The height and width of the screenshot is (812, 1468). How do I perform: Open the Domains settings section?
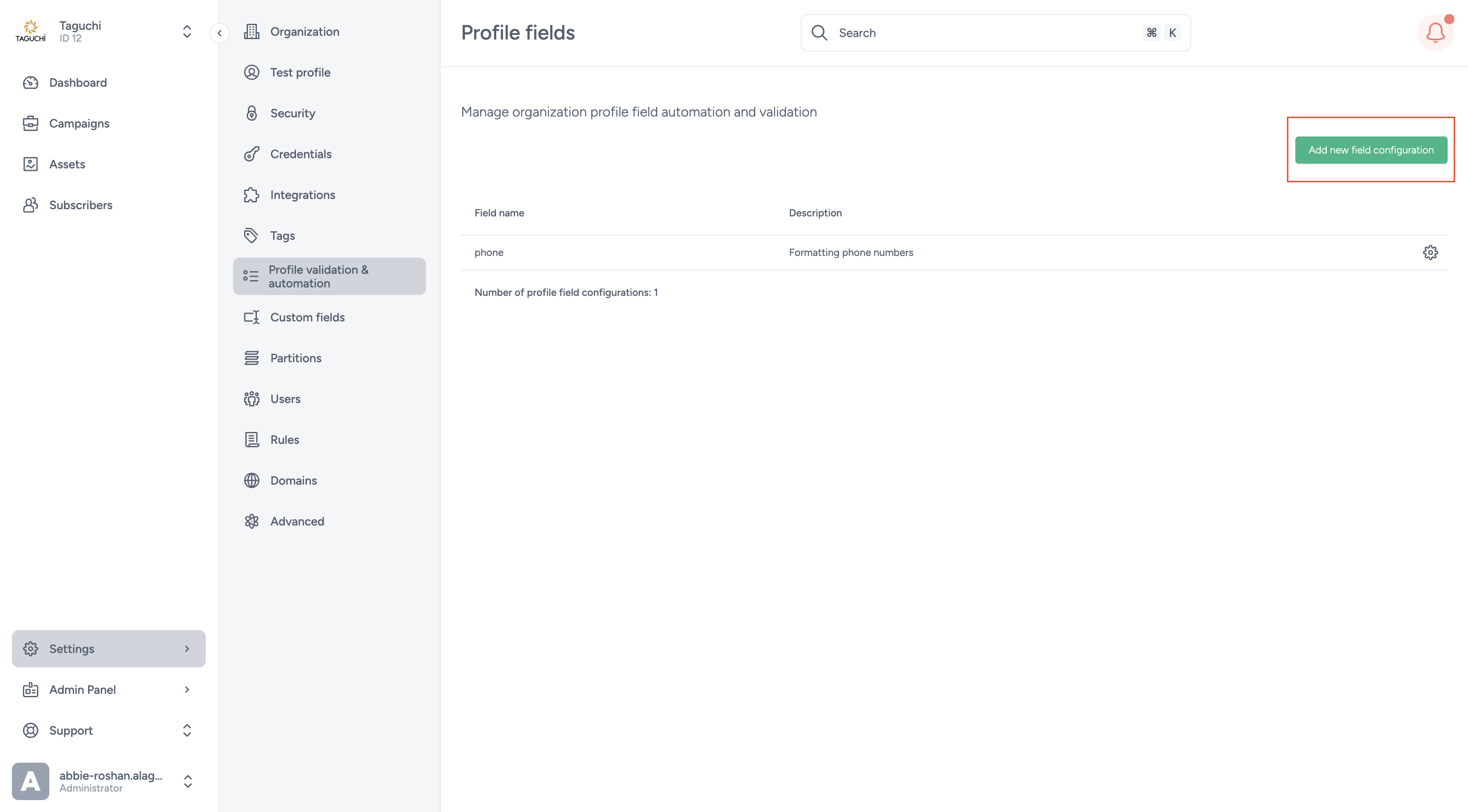(293, 480)
